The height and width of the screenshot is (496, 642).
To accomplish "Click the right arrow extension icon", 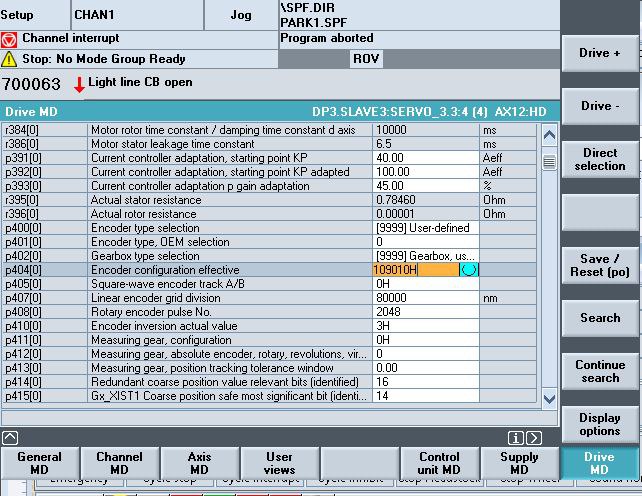I will 535,438.
